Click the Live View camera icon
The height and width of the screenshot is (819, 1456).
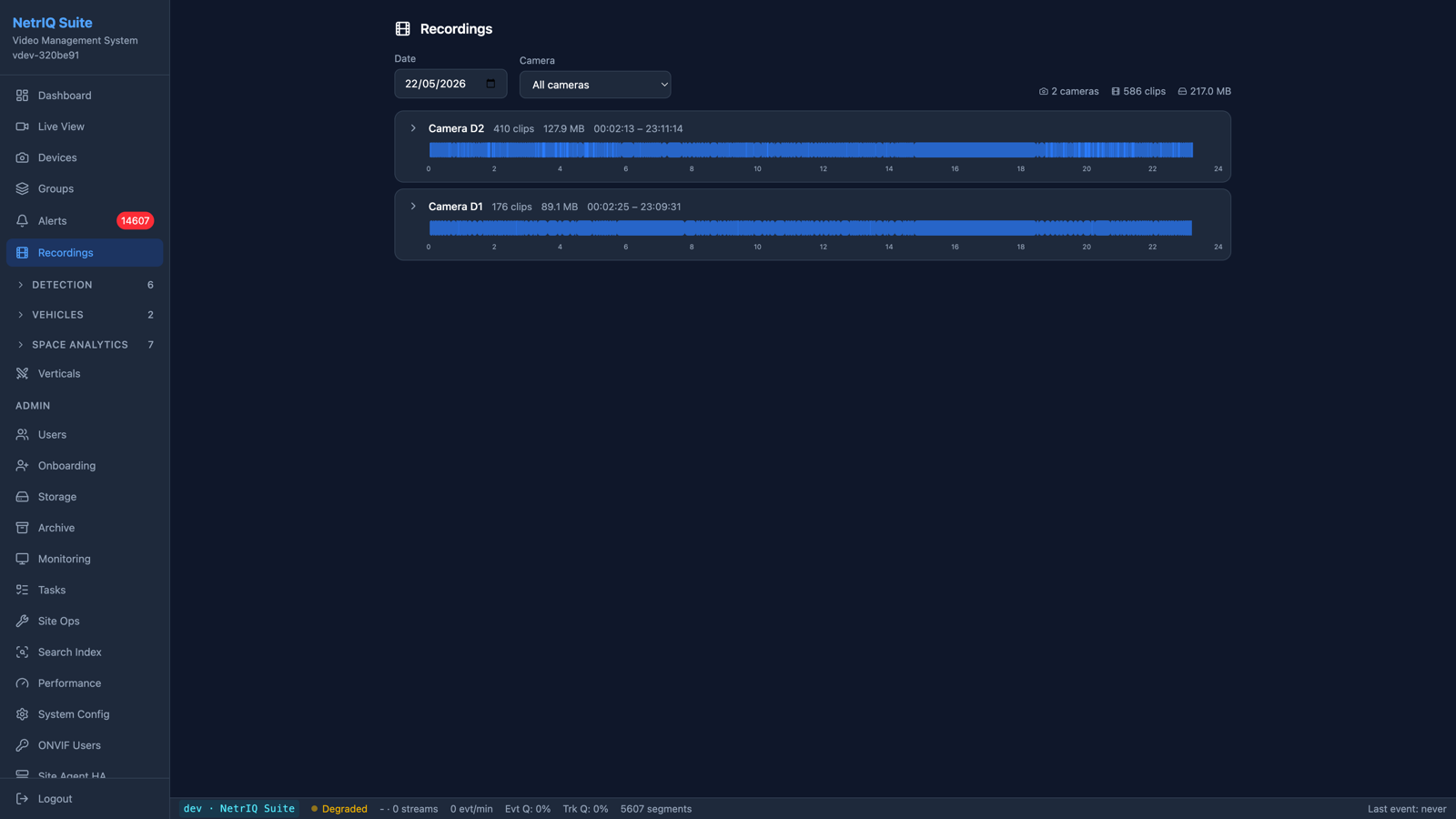(22, 126)
